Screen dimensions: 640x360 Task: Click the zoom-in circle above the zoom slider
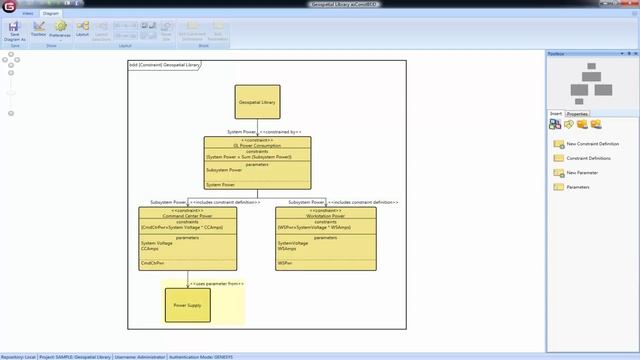click(11, 73)
